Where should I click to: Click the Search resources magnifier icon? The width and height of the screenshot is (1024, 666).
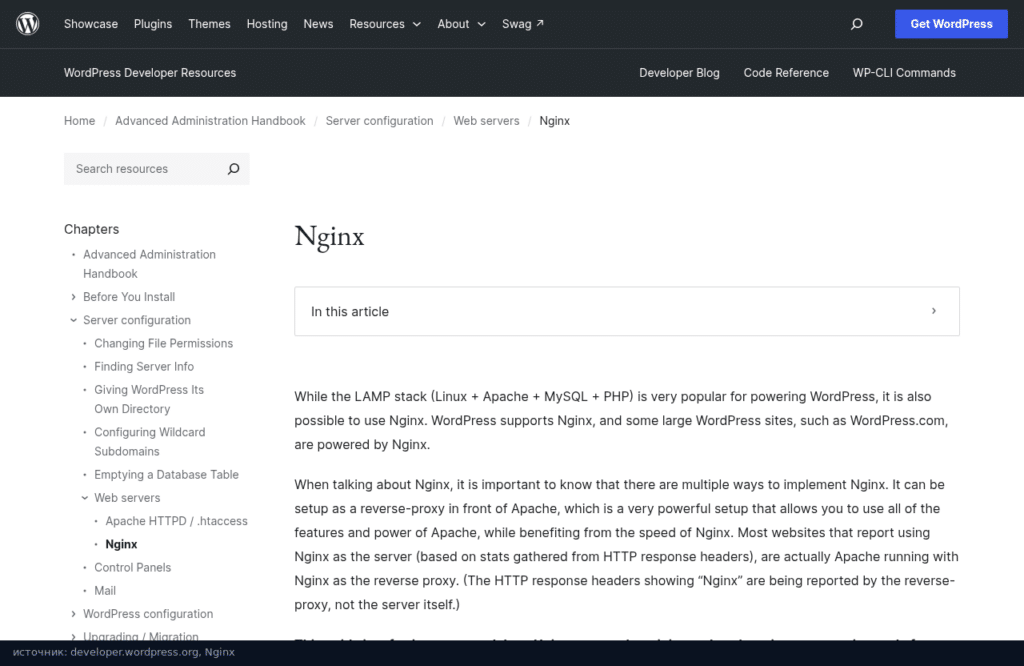[233, 169]
